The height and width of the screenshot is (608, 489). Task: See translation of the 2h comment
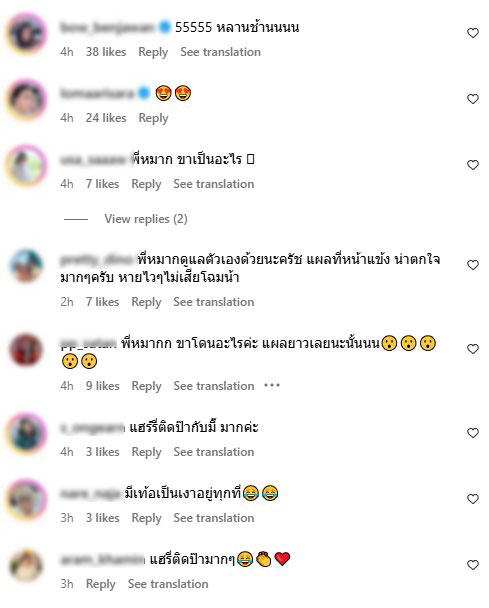tap(214, 302)
